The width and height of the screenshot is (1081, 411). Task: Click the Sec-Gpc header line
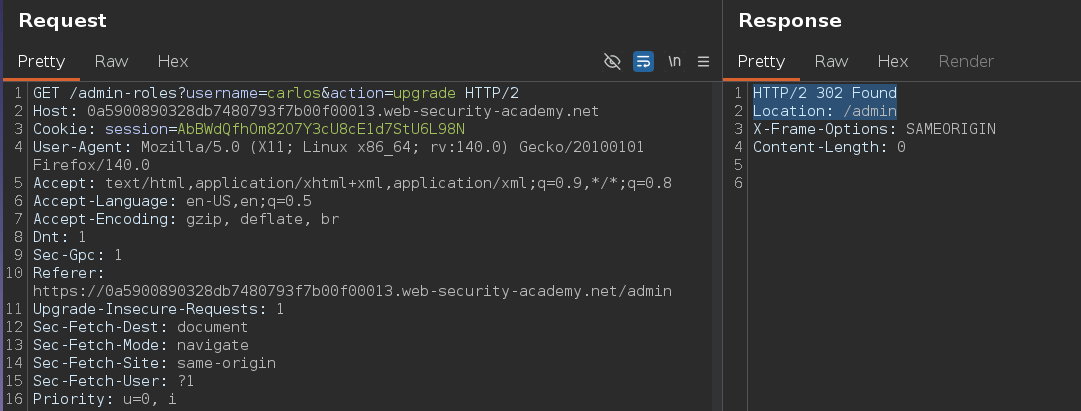77,254
